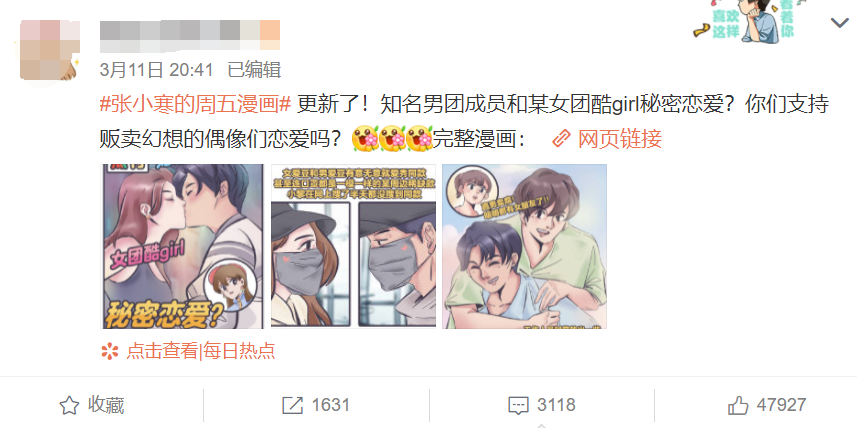Click the link chain icon before 网页链接

[561, 138]
